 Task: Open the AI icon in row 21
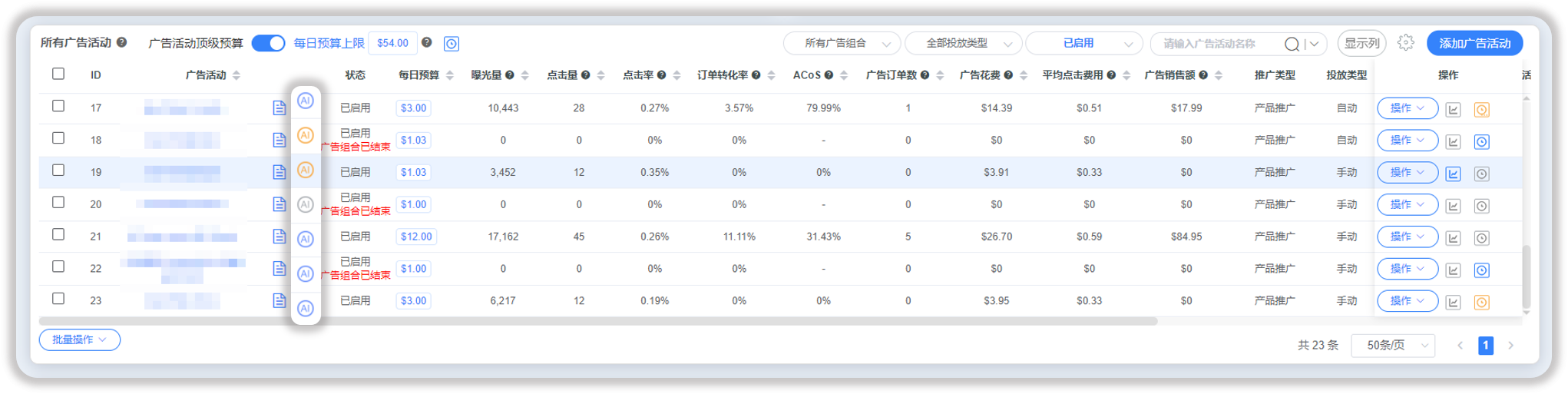[x=306, y=239]
